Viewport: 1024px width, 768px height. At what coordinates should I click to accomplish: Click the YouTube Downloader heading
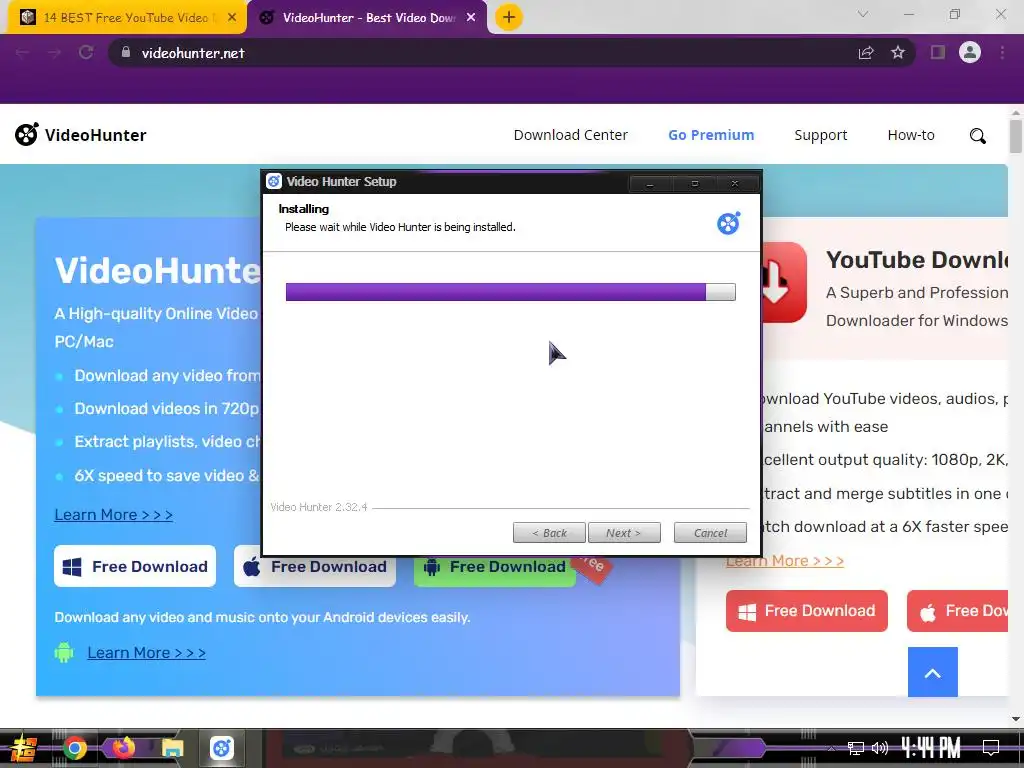click(917, 260)
